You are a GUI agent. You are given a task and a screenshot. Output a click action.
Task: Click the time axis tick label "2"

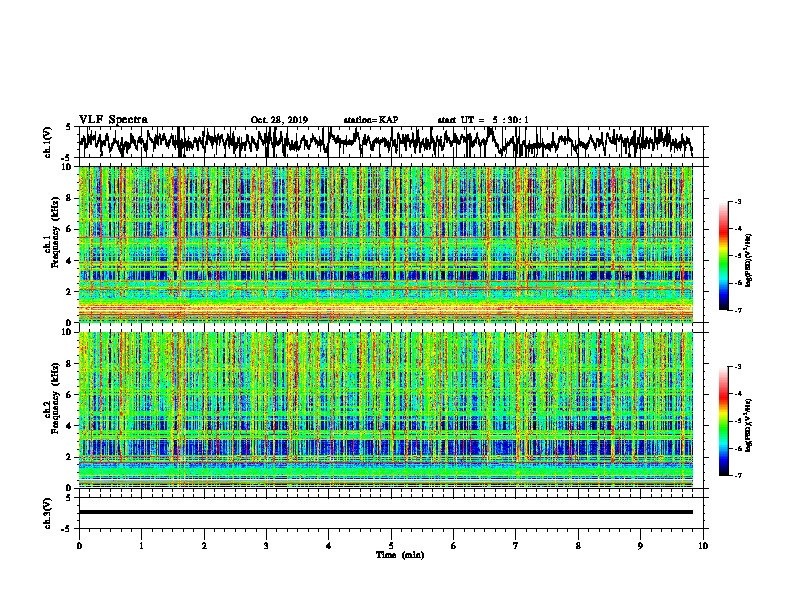coord(204,546)
